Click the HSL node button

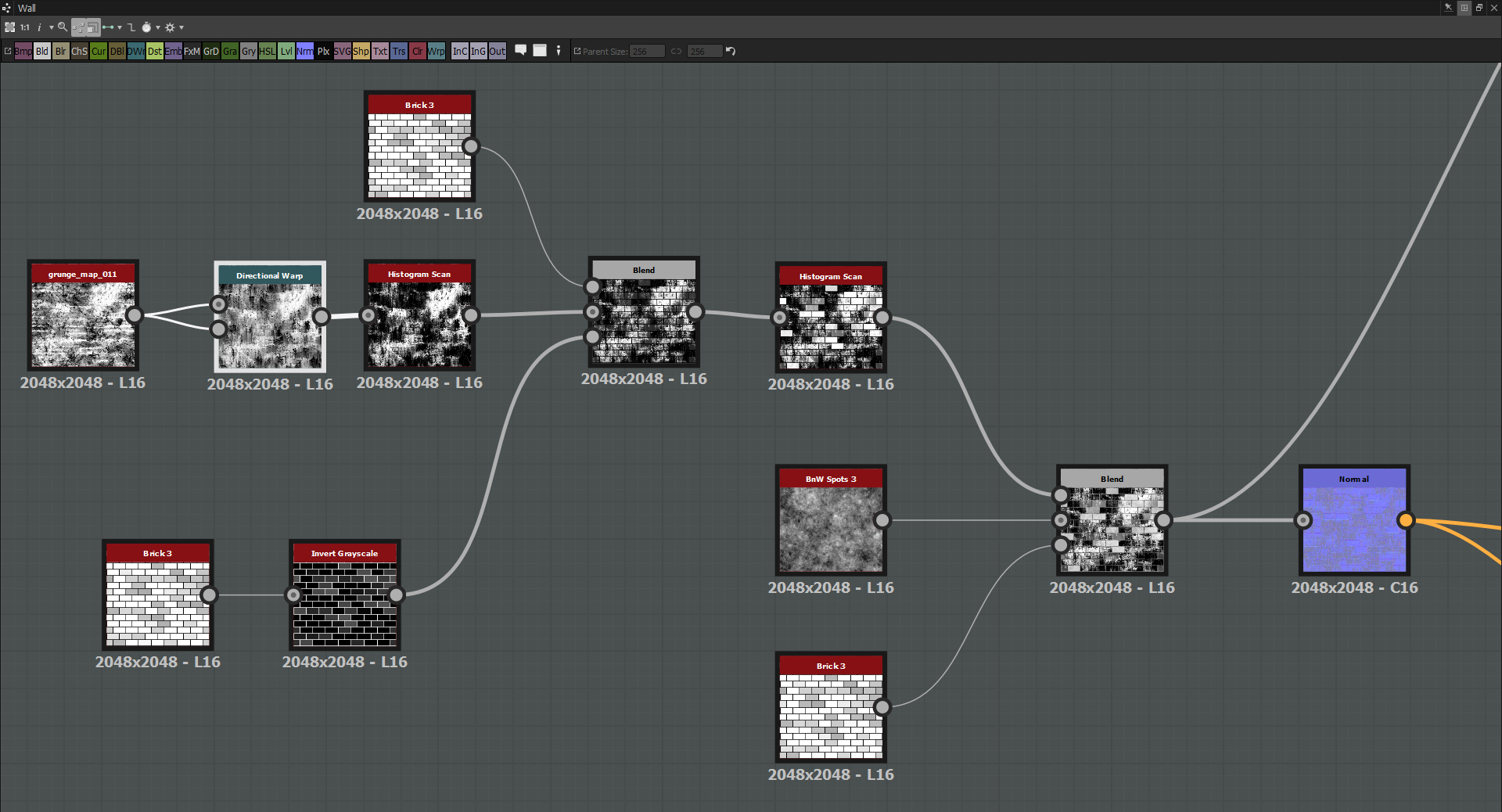[x=267, y=52]
